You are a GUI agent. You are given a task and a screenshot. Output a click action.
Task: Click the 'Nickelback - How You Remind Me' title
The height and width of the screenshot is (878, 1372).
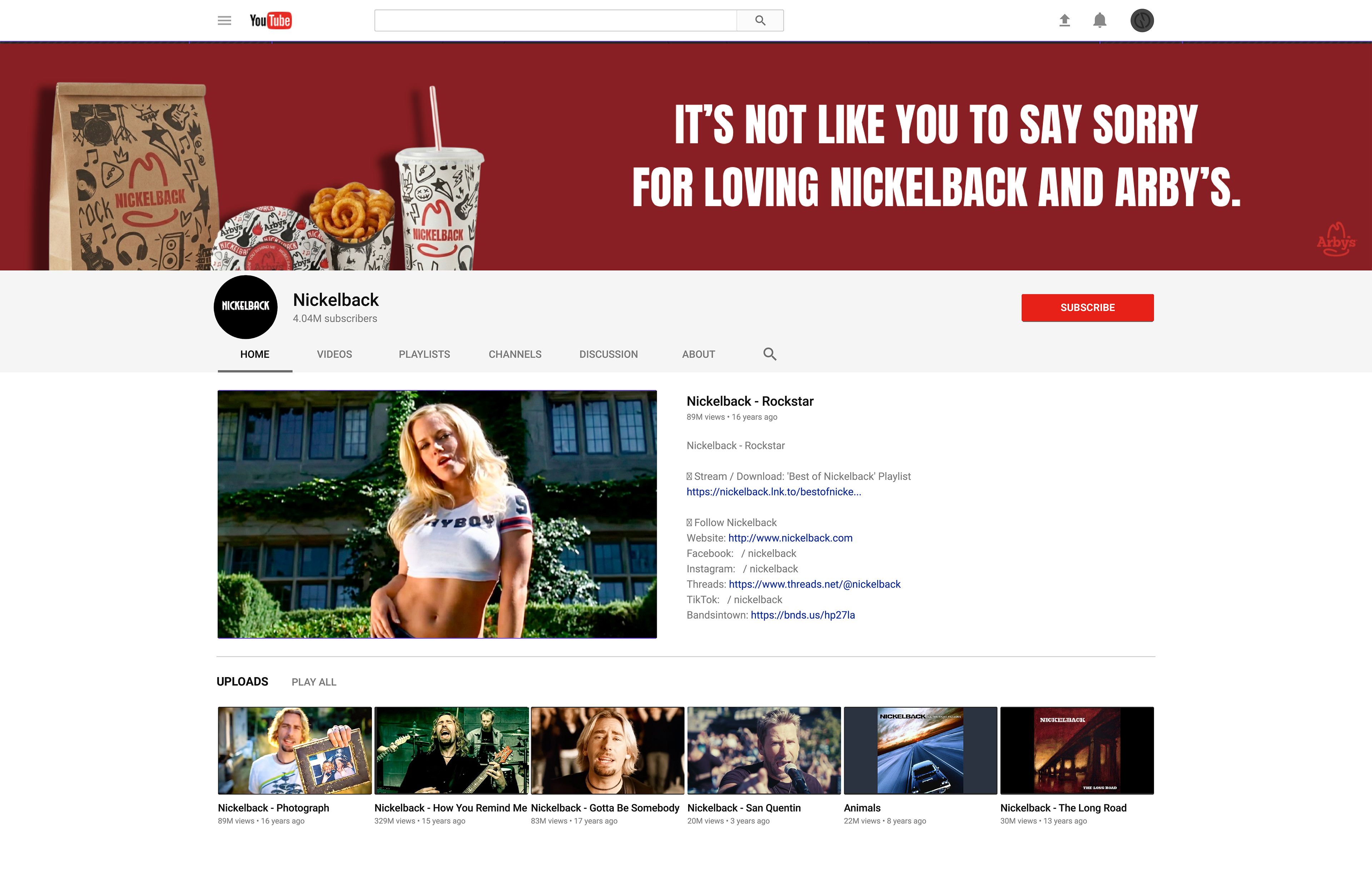(x=451, y=808)
